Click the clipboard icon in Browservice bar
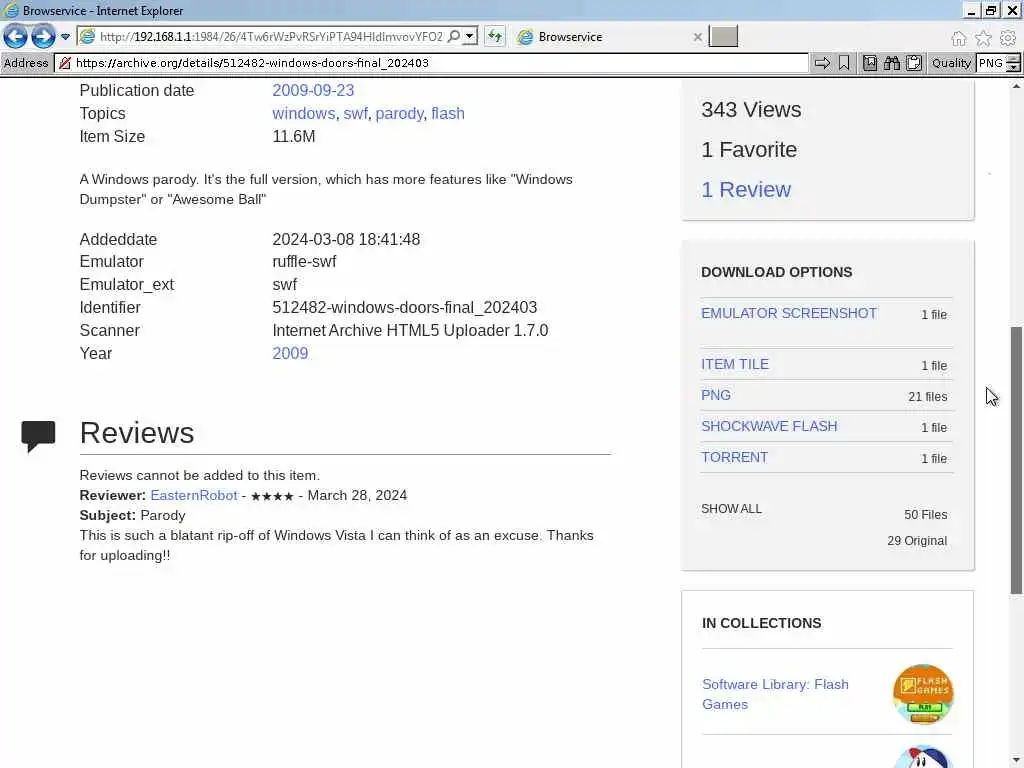 tap(914, 63)
